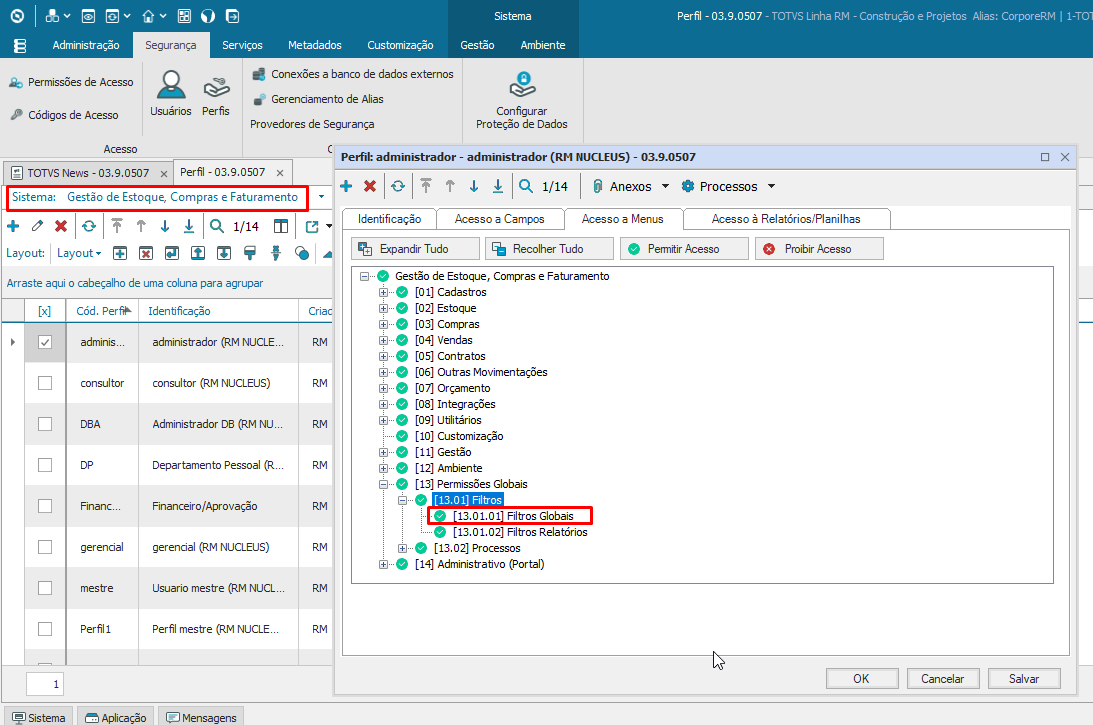
Task: Expand [14] Administrativo (Portal) node
Action: click(383, 564)
